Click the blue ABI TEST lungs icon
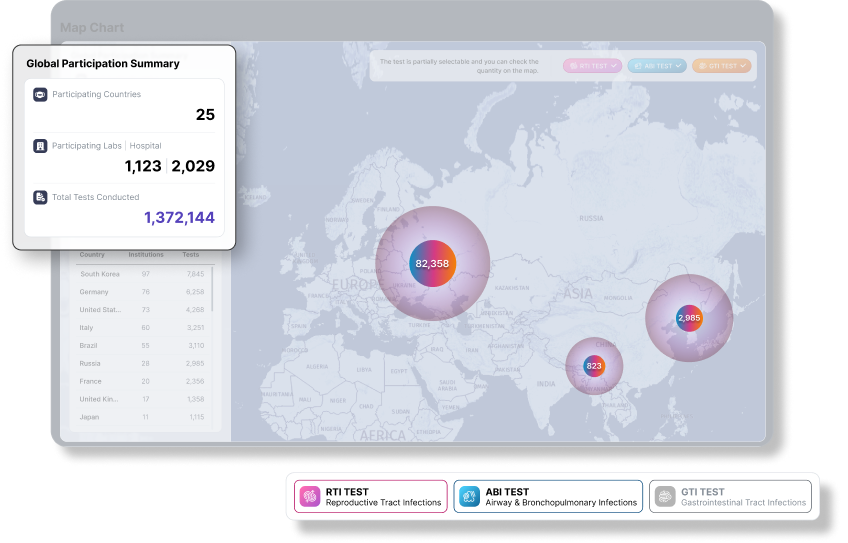The image size is (848, 543). 469,496
